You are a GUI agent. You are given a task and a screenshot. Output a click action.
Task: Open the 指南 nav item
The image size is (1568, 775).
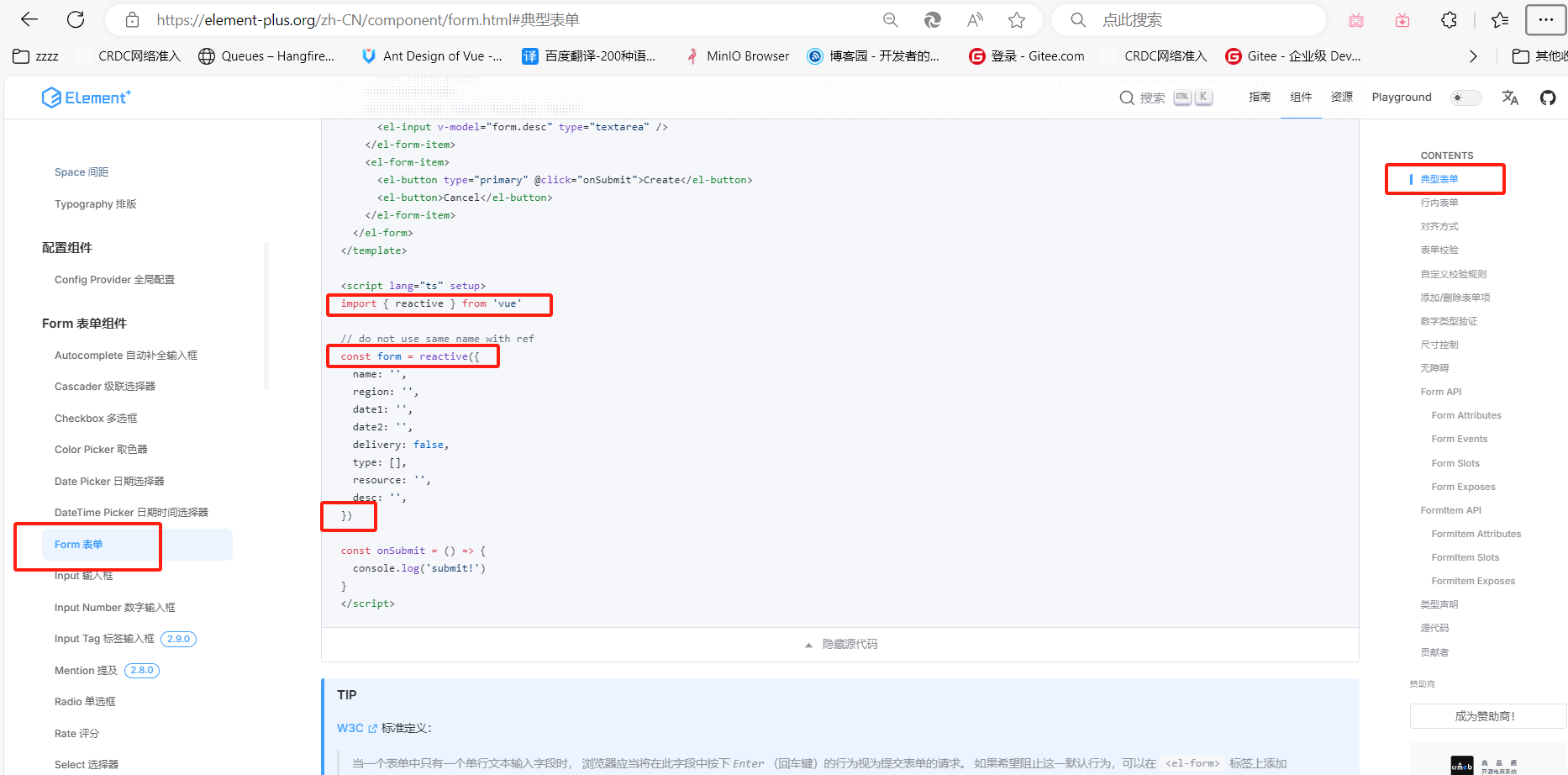coord(1260,98)
